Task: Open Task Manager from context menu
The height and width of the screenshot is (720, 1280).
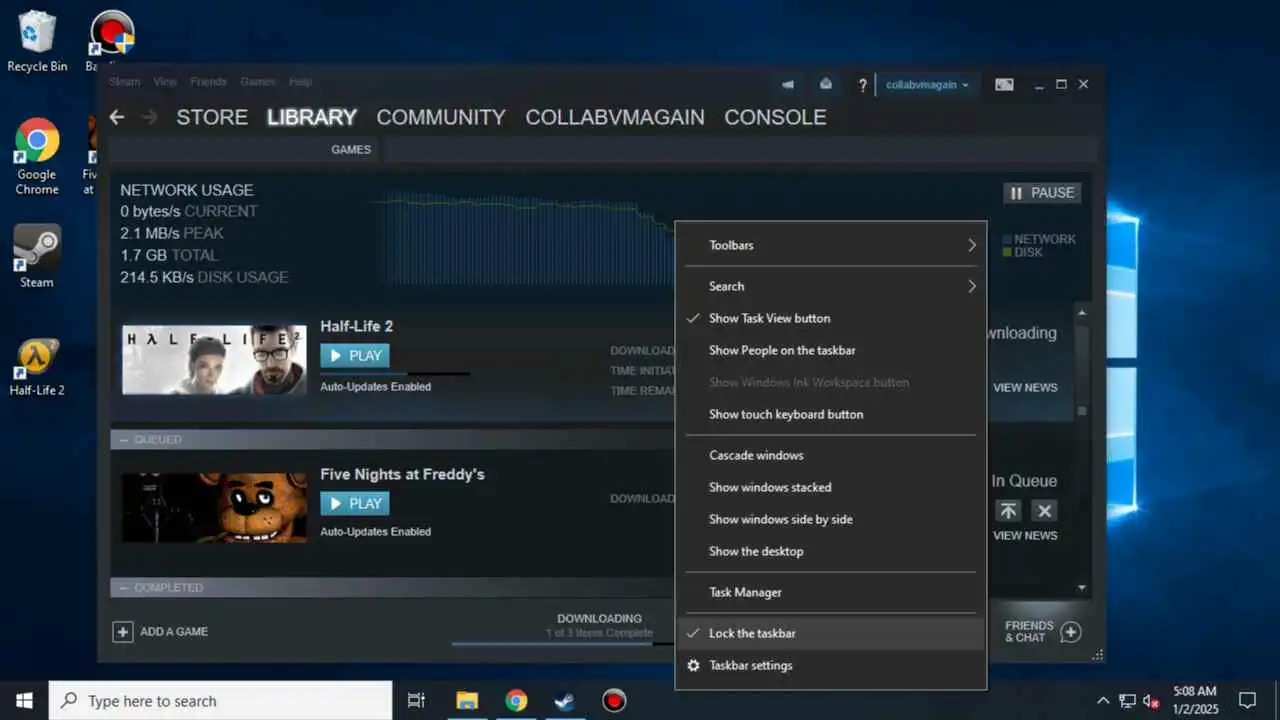Action: [x=831, y=592]
